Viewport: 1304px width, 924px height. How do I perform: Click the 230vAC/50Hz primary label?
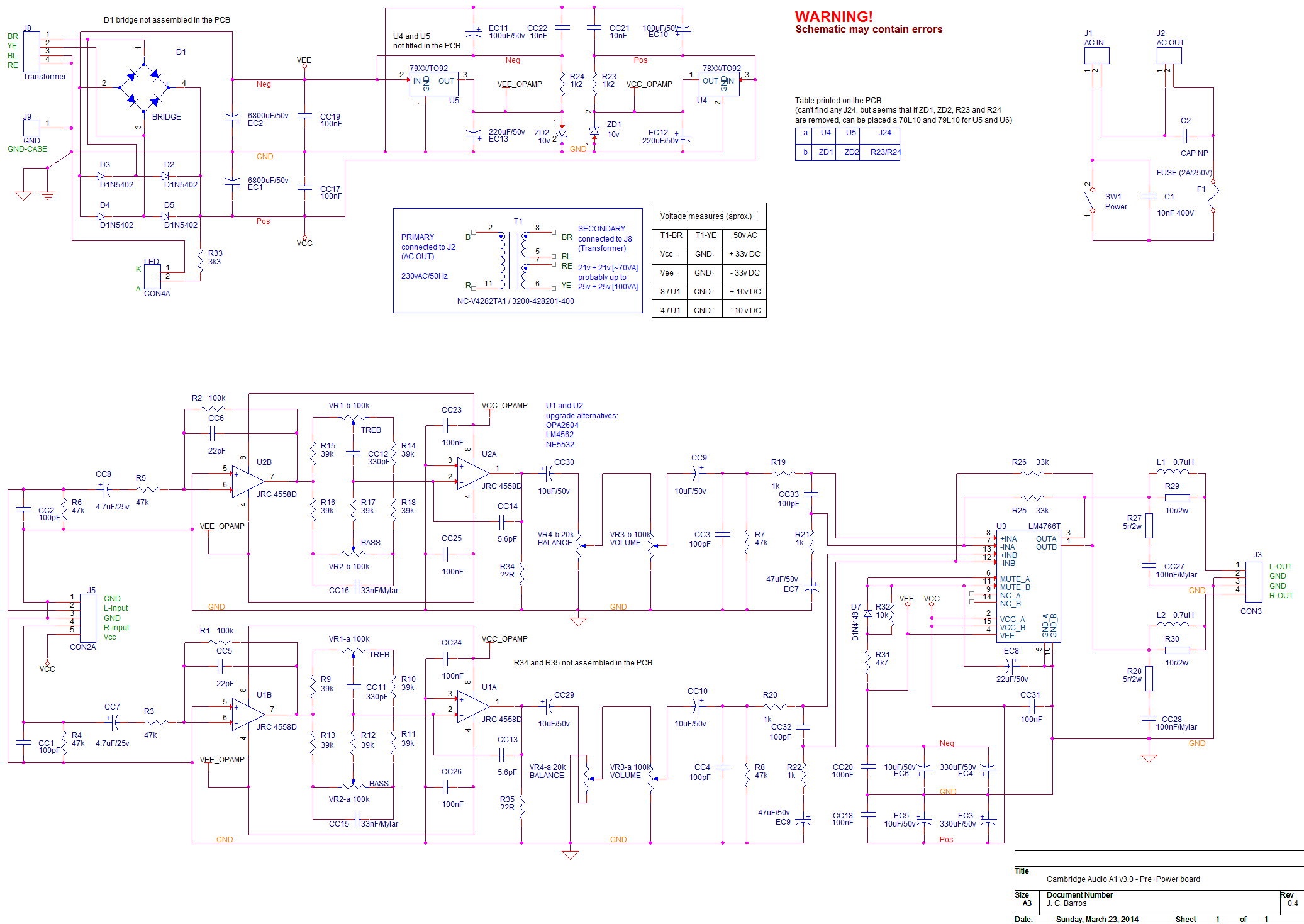[x=425, y=276]
